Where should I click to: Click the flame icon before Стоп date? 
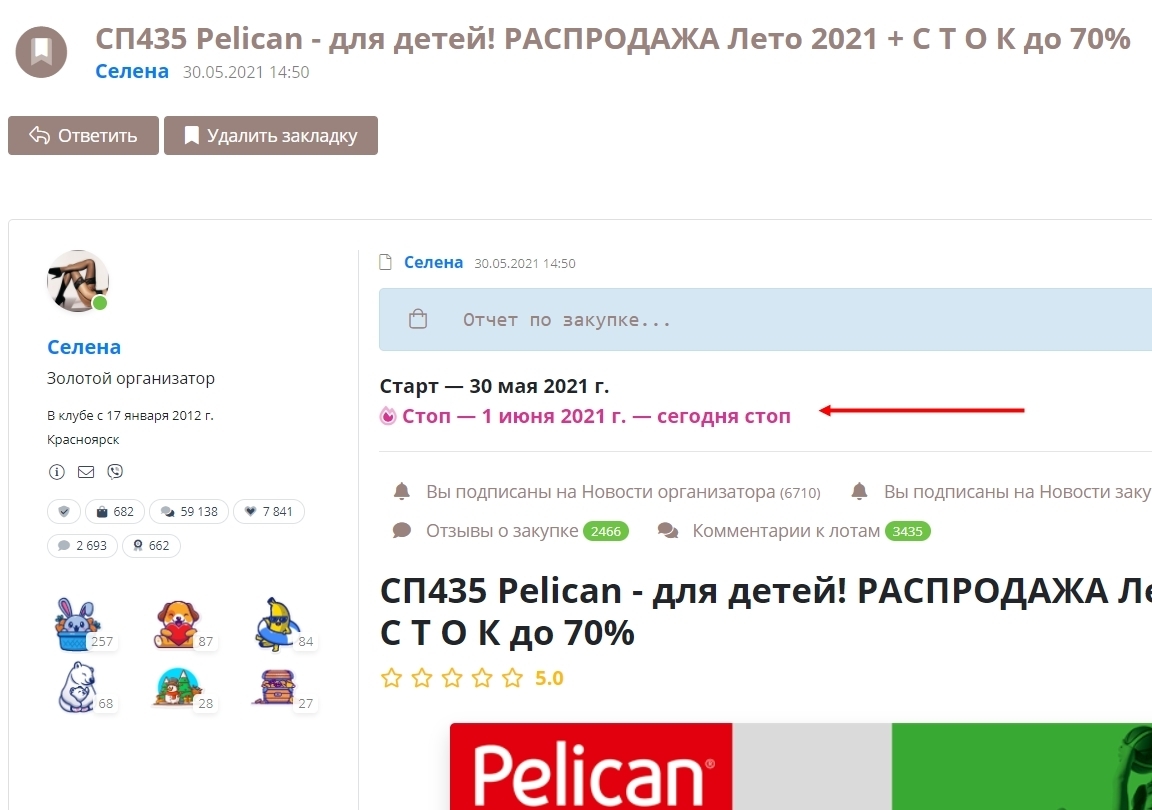point(387,416)
